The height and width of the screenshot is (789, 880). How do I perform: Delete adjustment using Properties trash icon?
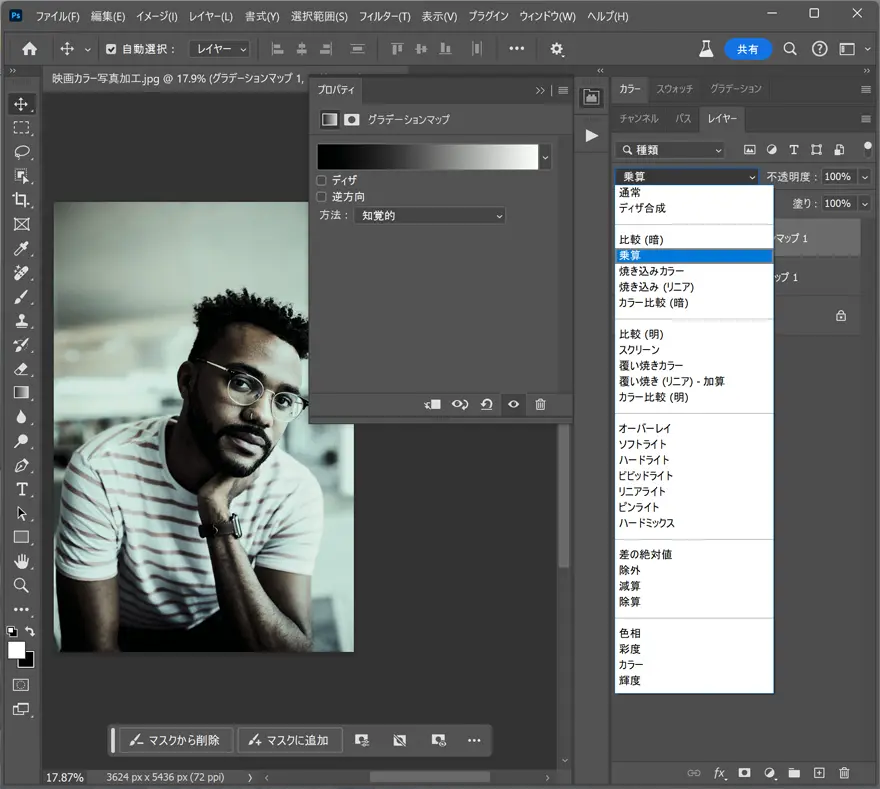(x=540, y=405)
